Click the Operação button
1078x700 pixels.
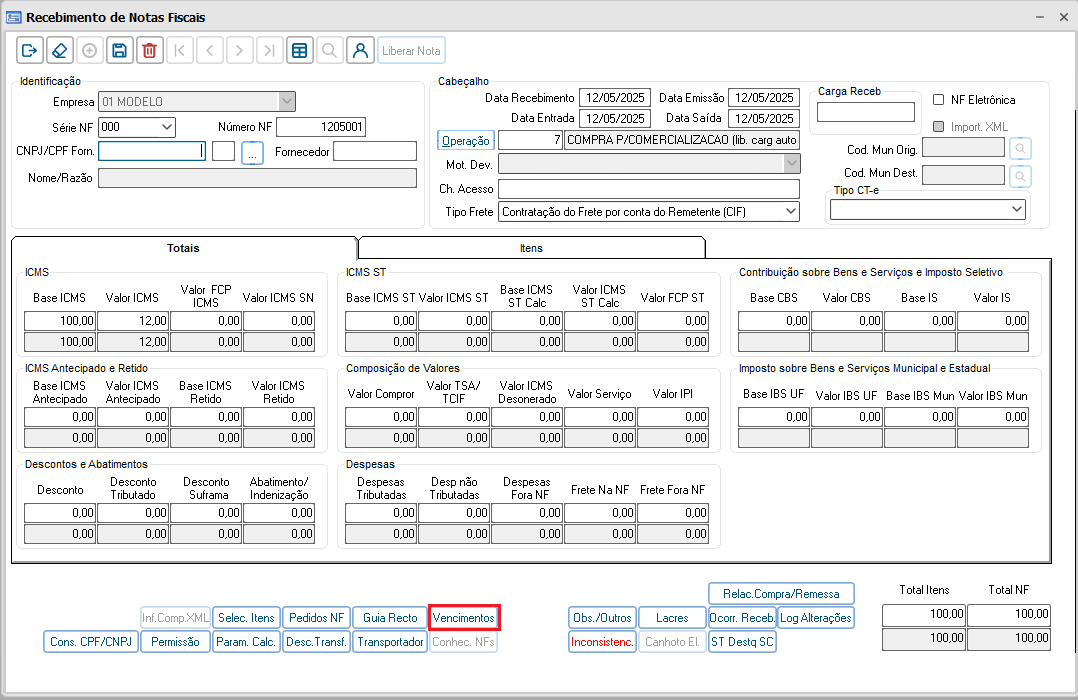[x=466, y=141]
